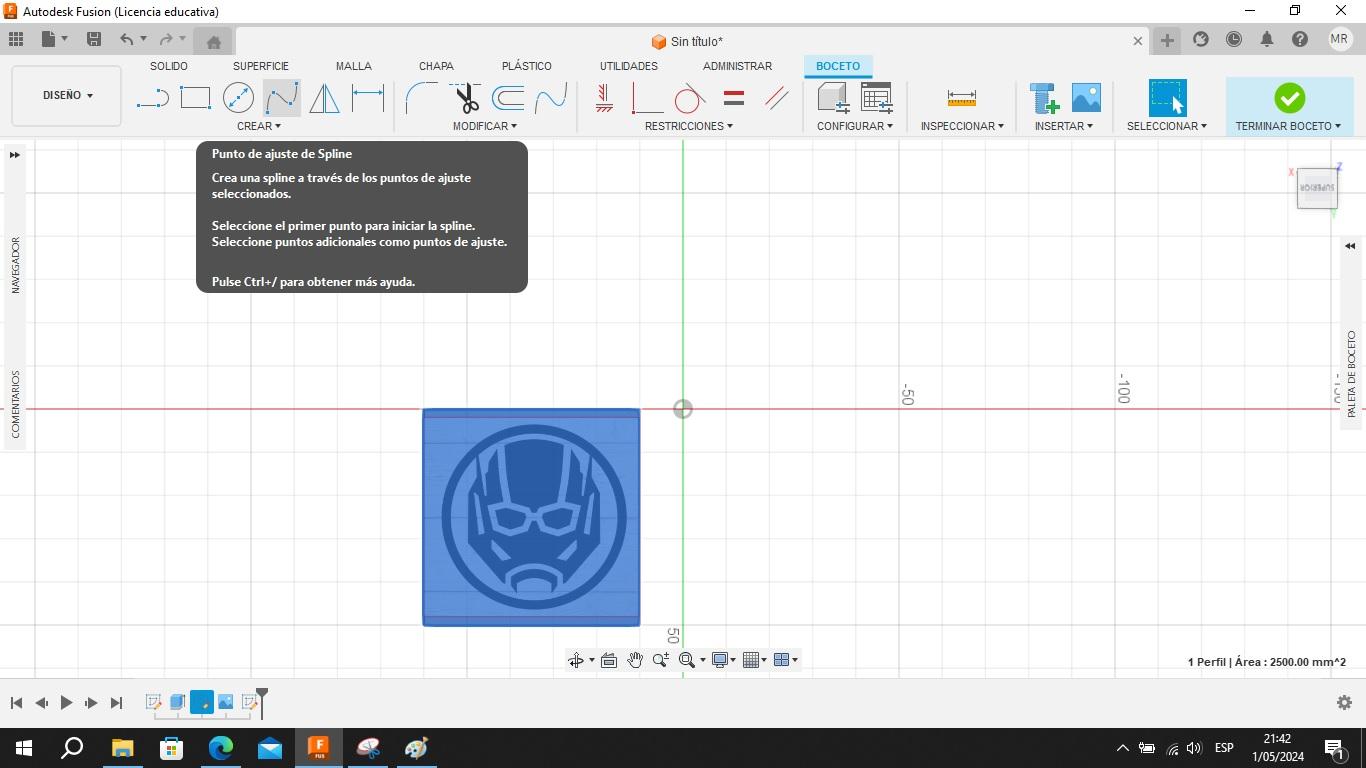Undo the last action

click(x=126, y=39)
